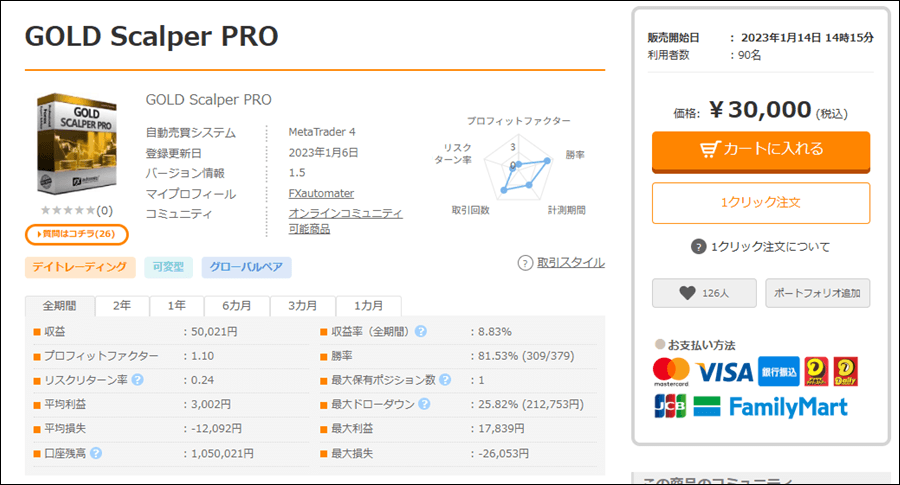Image resolution: width=900 pixels, height=485 pixels.
Task: Click the MetaTrader 4 text
Action: pyautogui.click(x=322, y=132)
